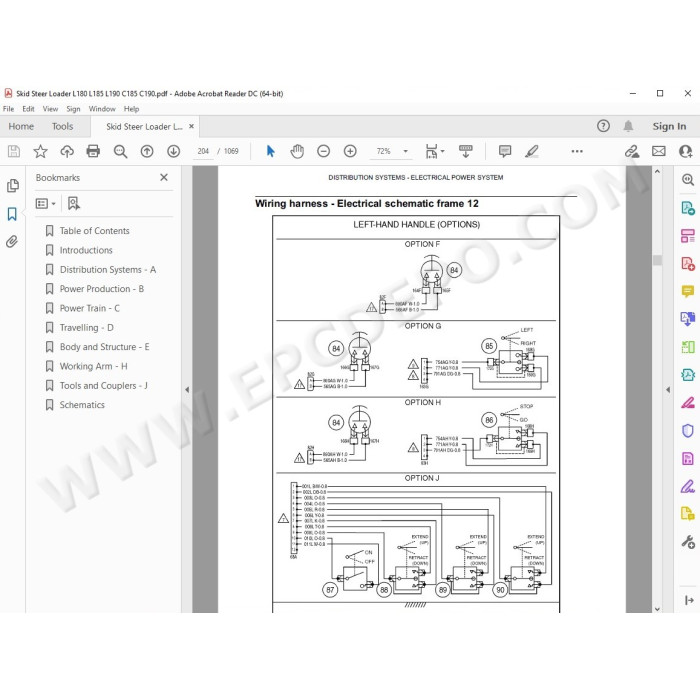This screenshot has height=700, width=700.
Task: Go to previous page arrow
Action: (147, 151)
